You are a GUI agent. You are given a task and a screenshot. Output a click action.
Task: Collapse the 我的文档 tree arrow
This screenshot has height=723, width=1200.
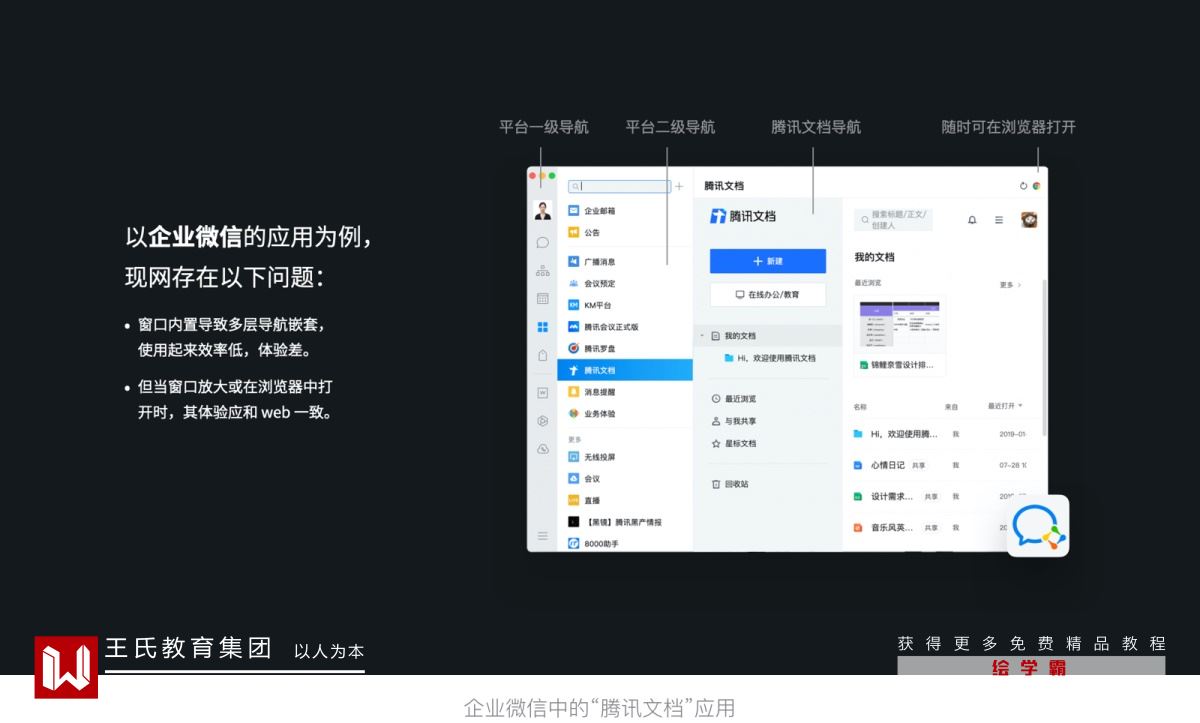coord(702,336)
